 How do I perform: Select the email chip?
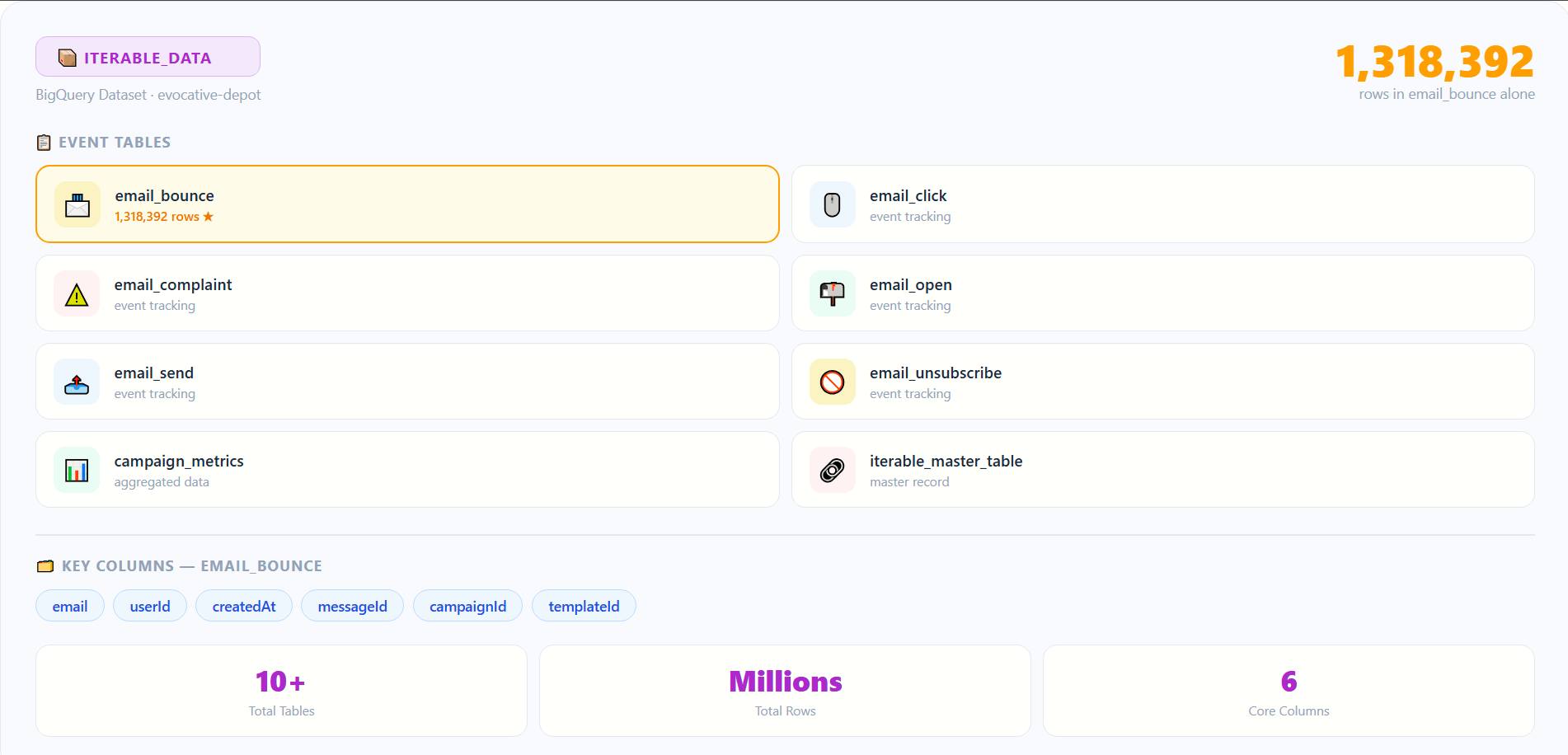coord(70,606)
